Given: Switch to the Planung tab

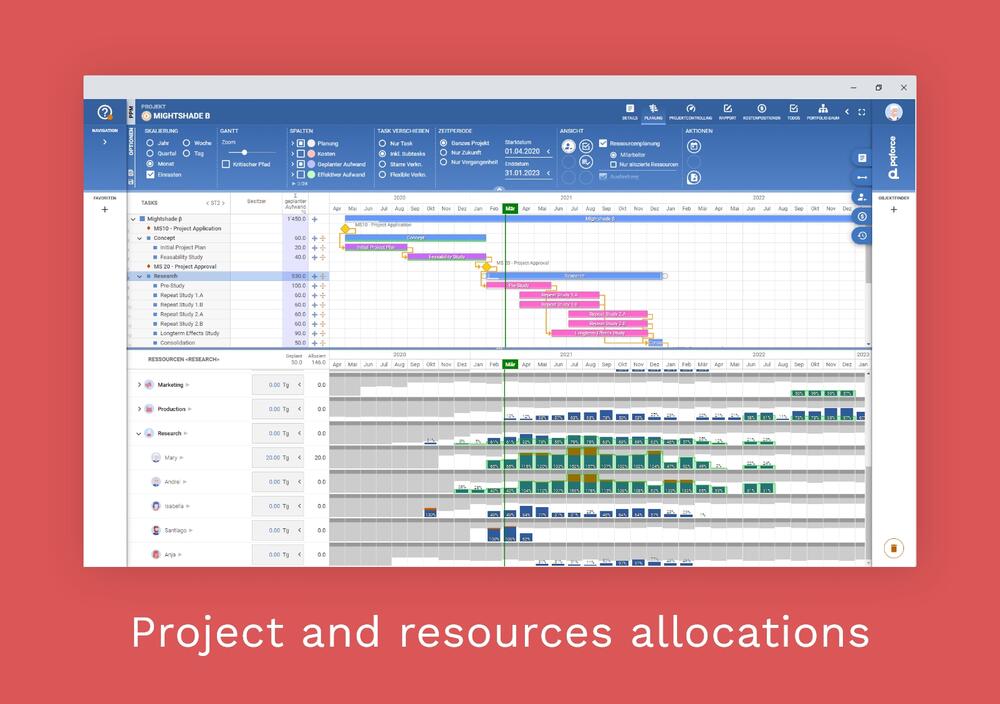Looking at the screenshot, I should pos(653,110).
